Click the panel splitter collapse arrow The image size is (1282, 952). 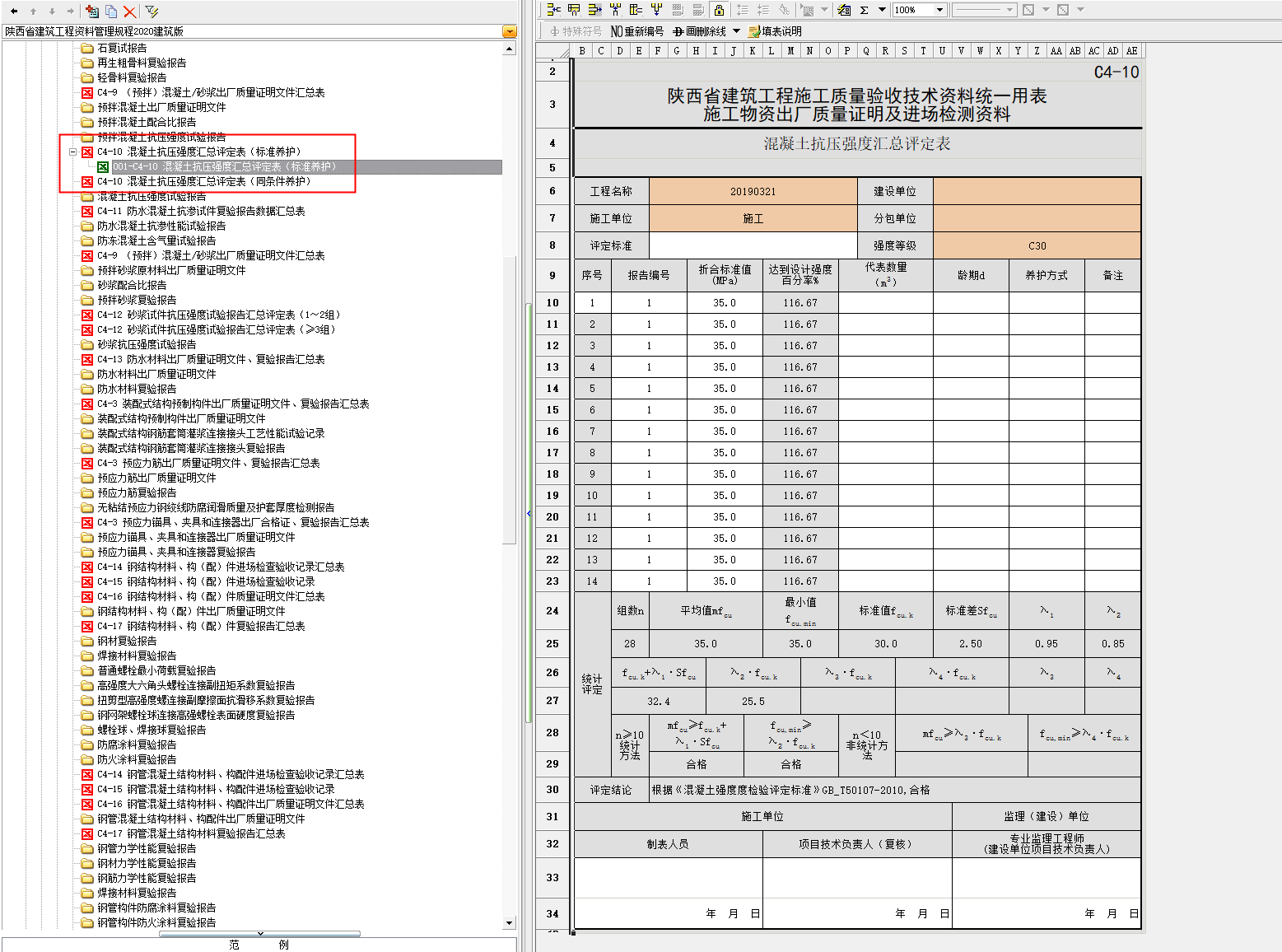[529, 514]
